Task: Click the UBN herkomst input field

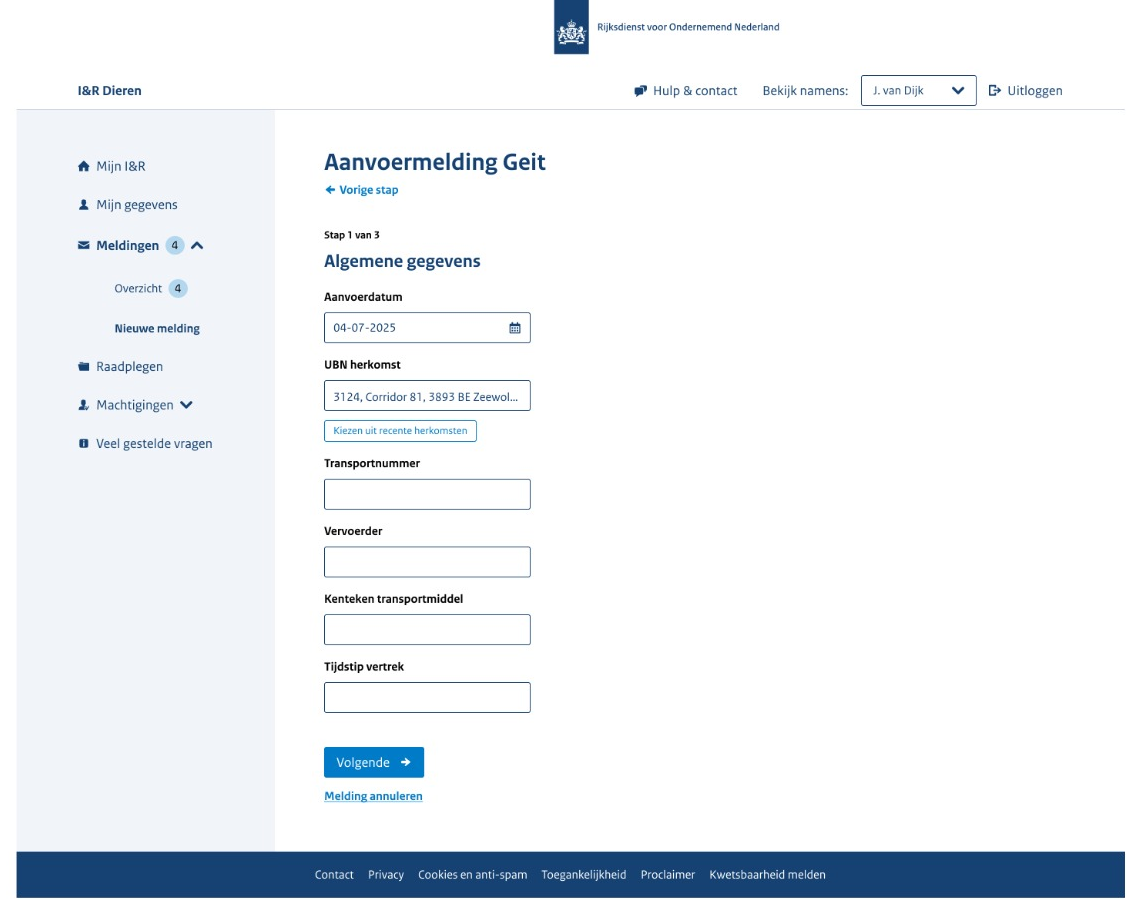Action: pos(427,396)
